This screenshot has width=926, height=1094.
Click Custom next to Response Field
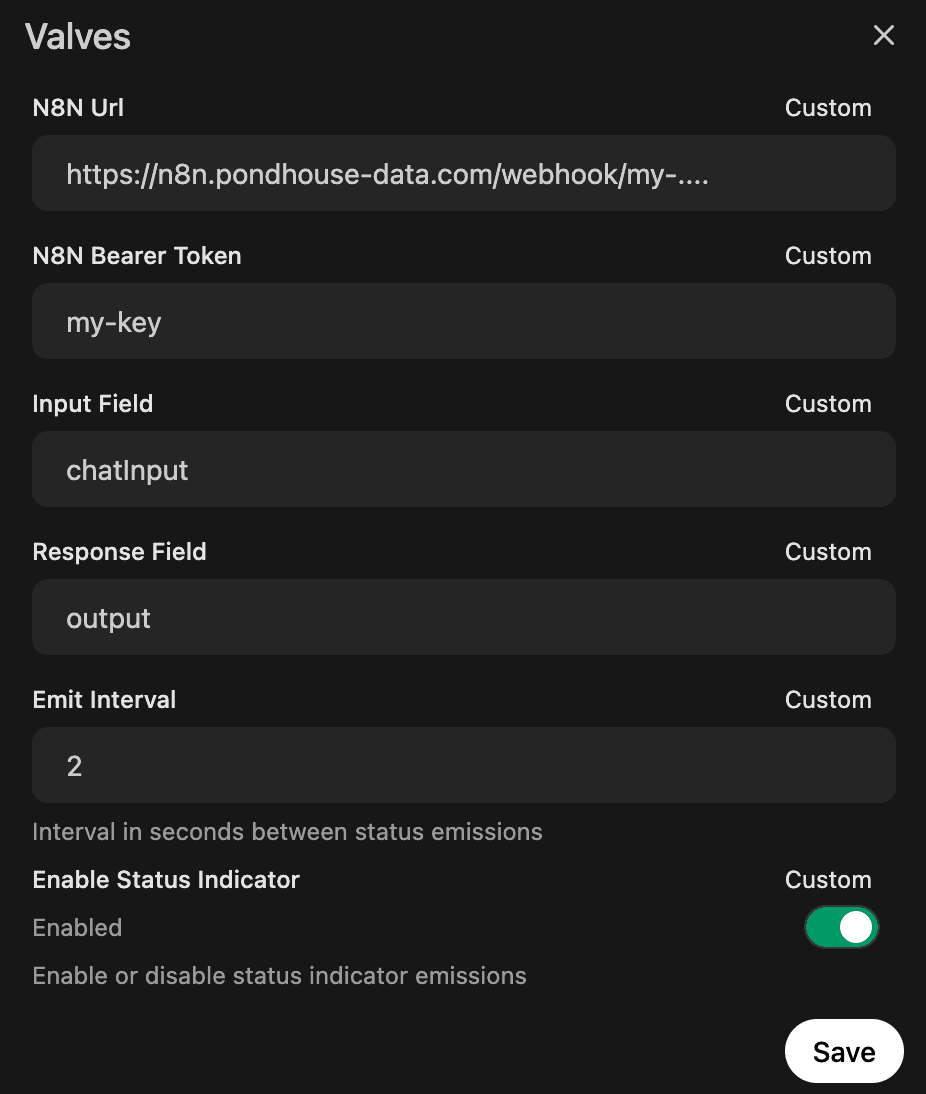[828, 551]
